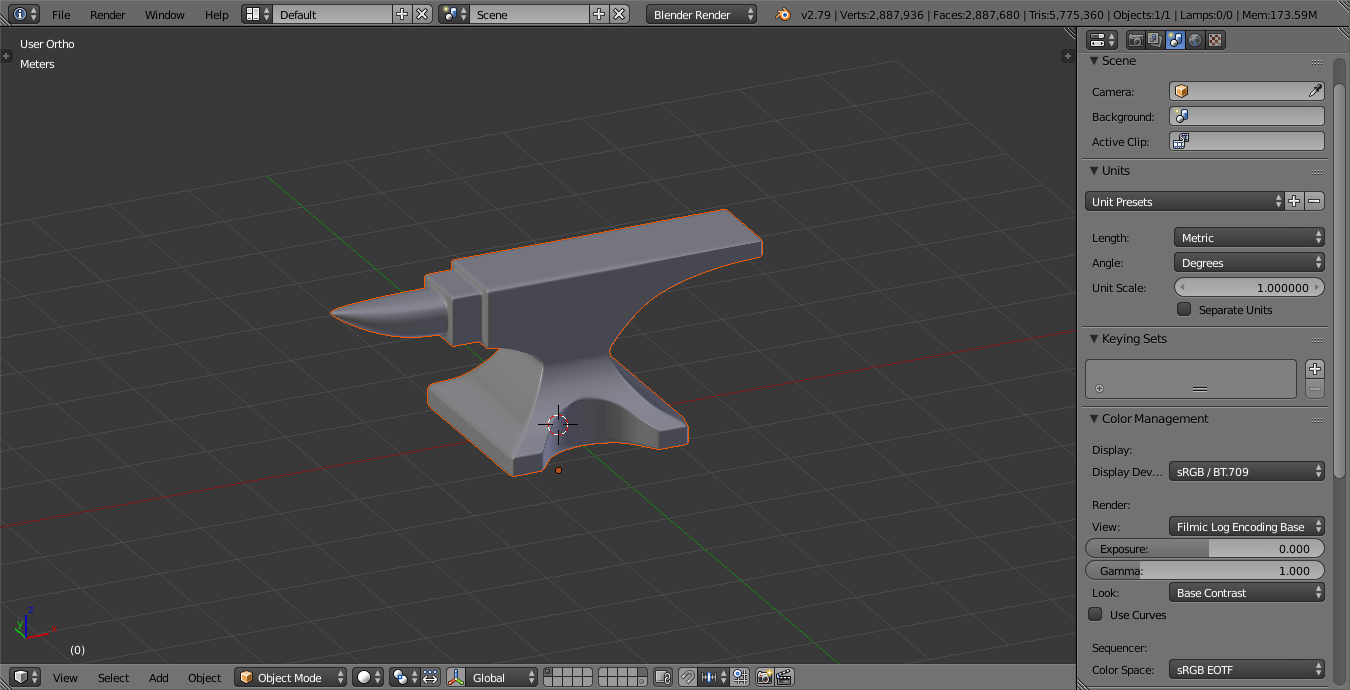The width and height of the screenshot is (1350, 690).
Task: Open the Blender Render engine dropdown
Action: coord(700,15)
